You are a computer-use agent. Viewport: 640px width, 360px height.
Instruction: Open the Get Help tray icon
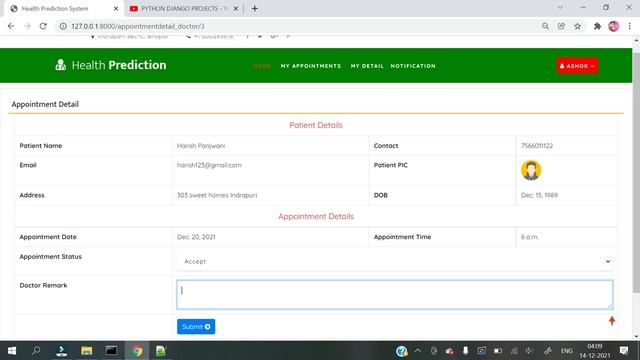tap(402, 351)
